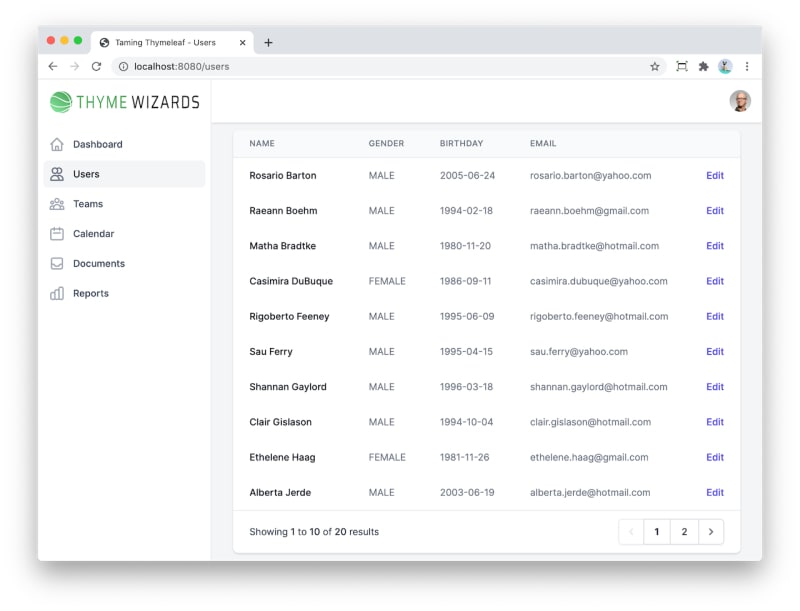Go to the next page with the chevron
800x611 pixels.
(x=710, y=532)
